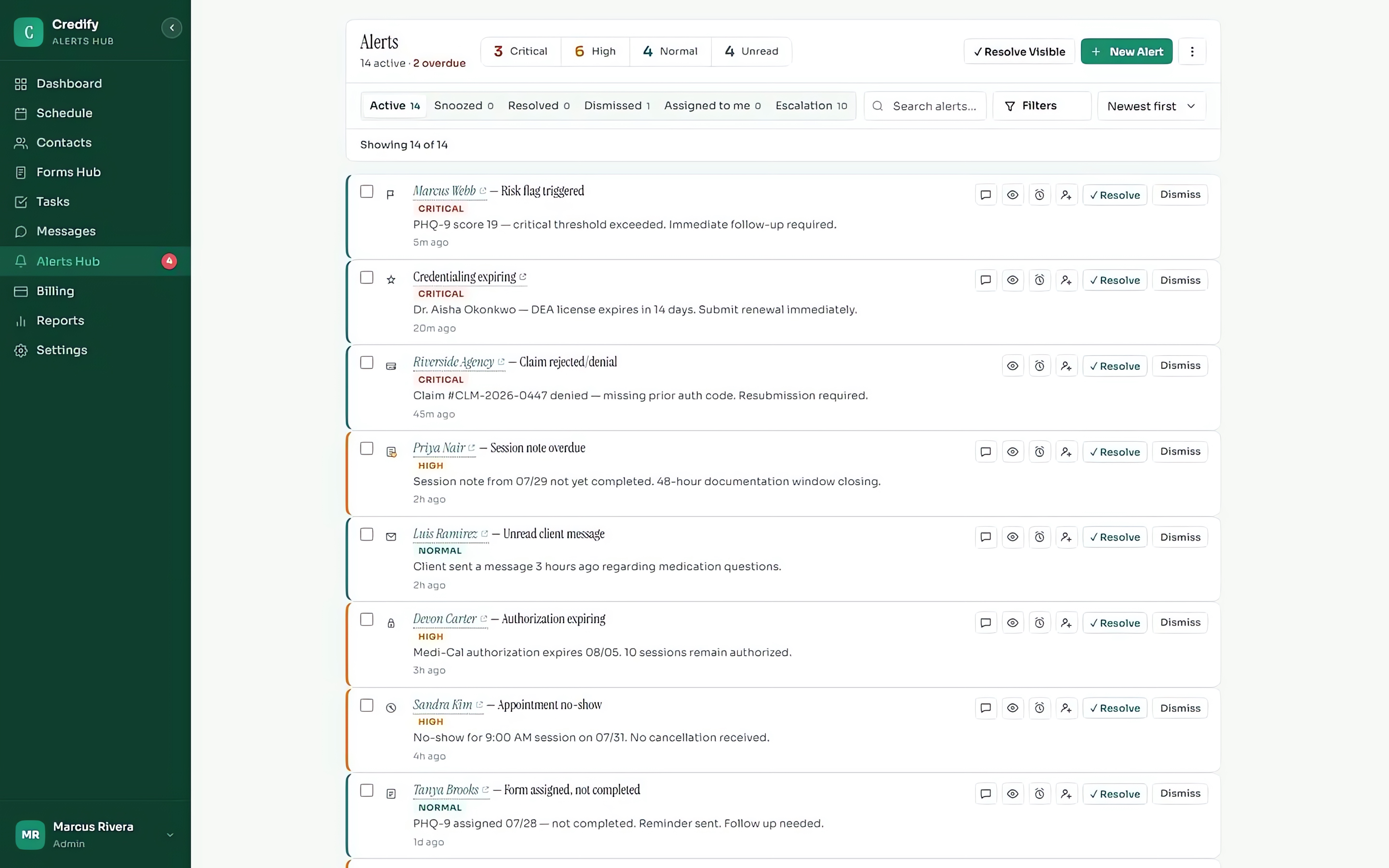Click Resolve Visible button

(1019, 52)
